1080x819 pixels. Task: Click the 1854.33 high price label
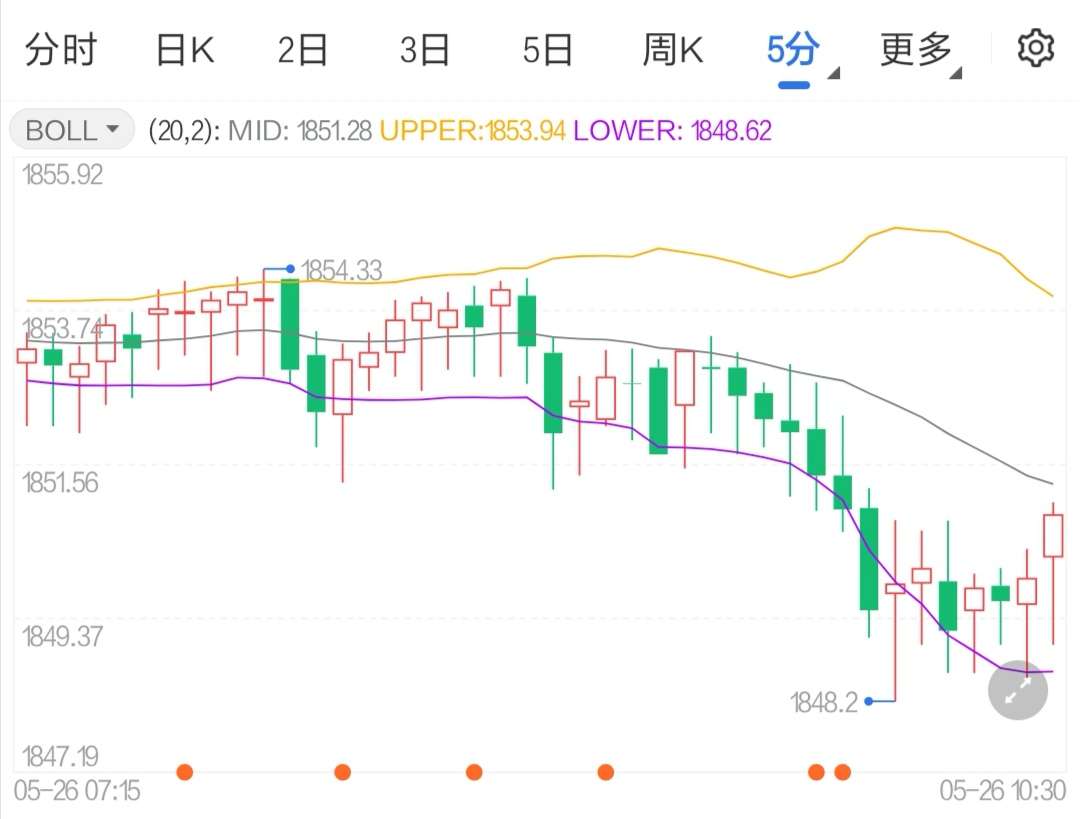tap(342, 270)
